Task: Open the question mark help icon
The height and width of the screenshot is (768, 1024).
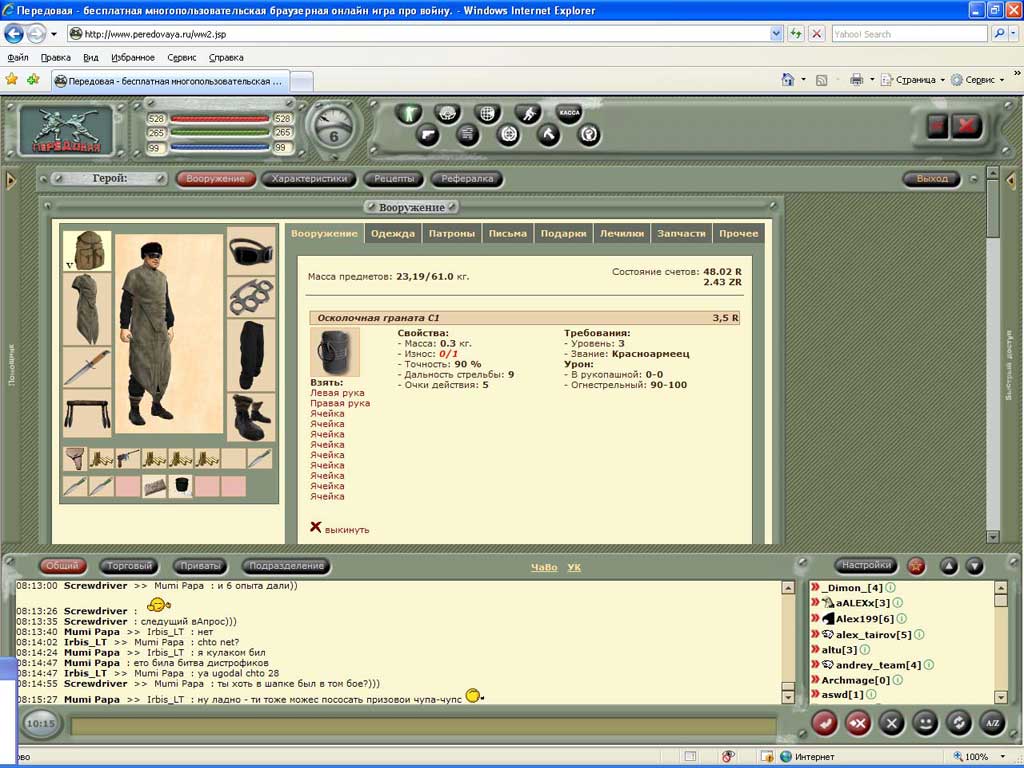Action: click(x=589, y=135)
